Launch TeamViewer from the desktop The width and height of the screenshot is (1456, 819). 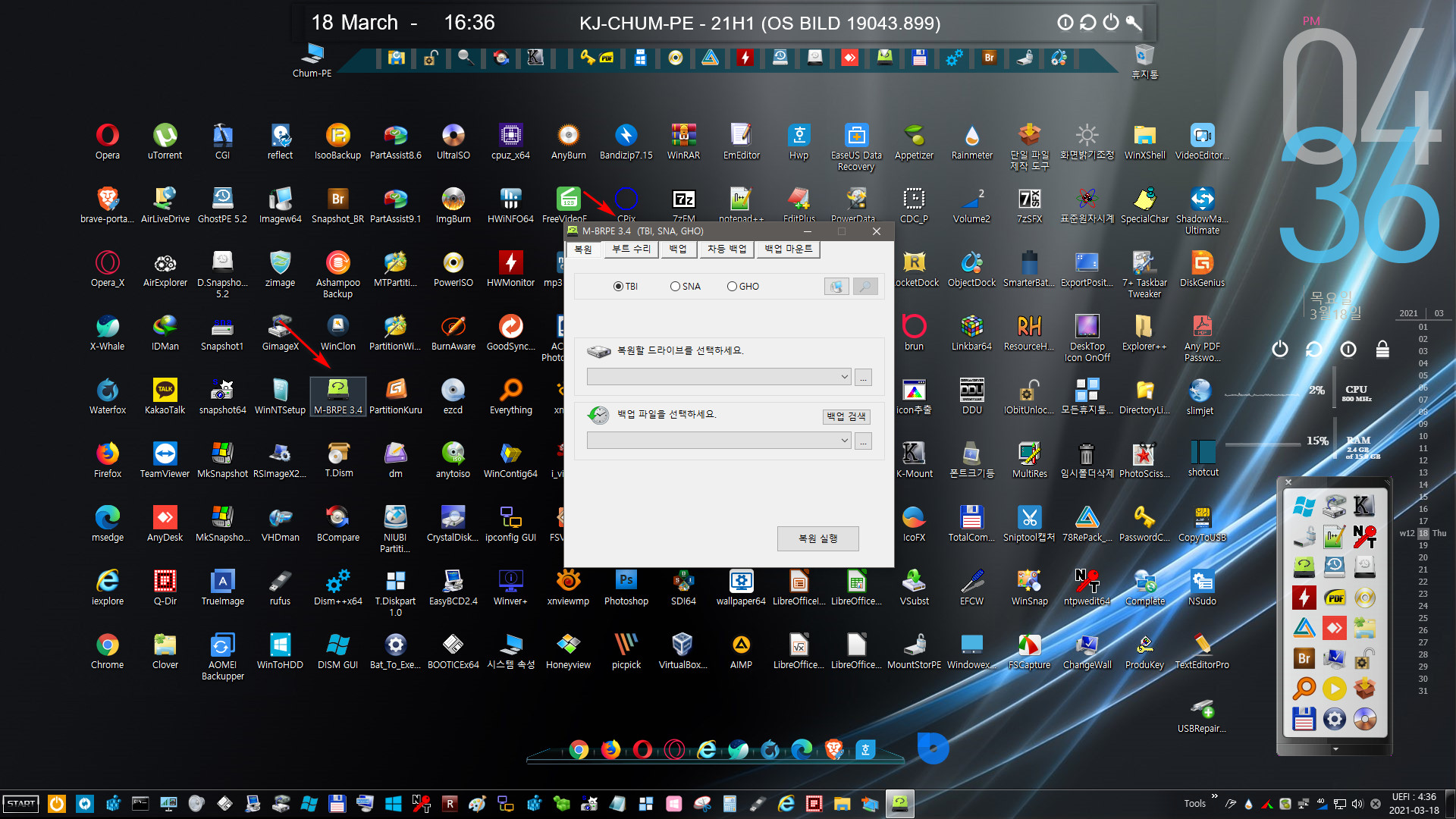pyautogui.click(x=165, y=460)
